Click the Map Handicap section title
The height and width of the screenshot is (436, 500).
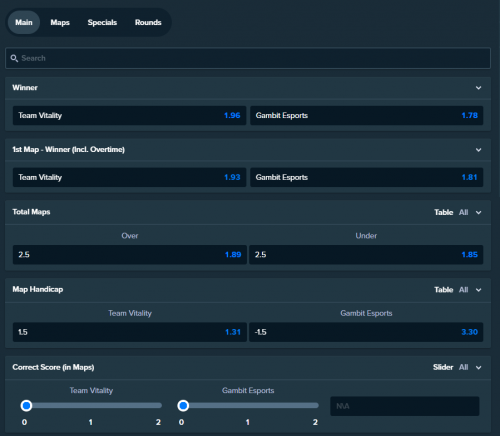click(38, 289)
